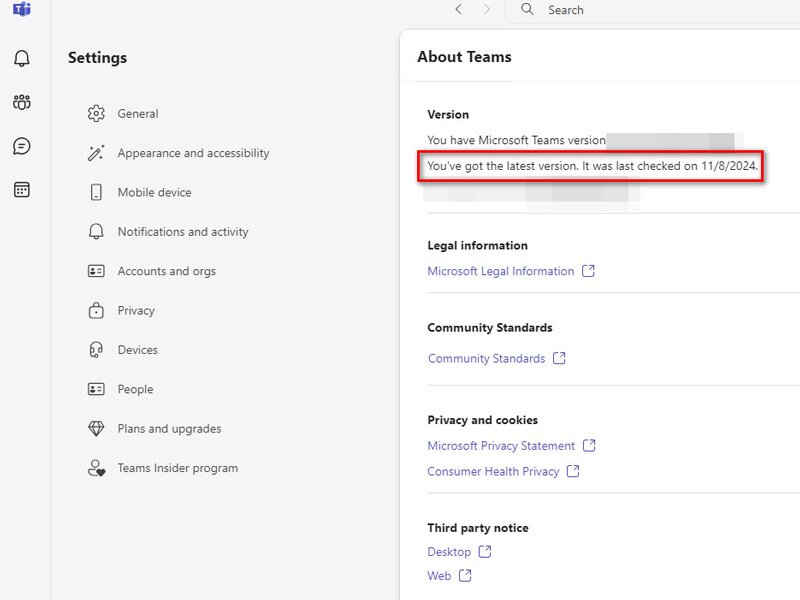Click the 'You've got the latest version' text
Screen dimensions: 800x600
click(x=592, y=166)
